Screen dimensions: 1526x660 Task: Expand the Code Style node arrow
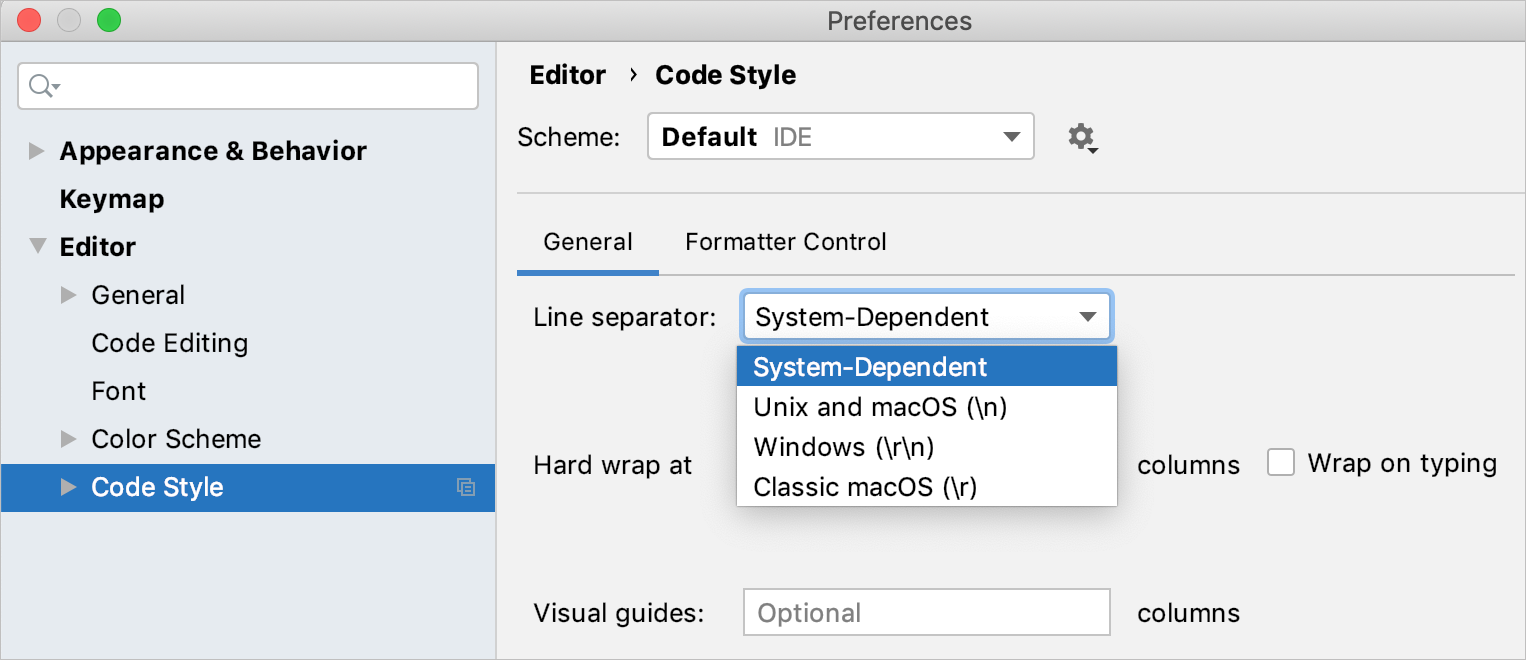pyautogui.click(x=68, y=487)
